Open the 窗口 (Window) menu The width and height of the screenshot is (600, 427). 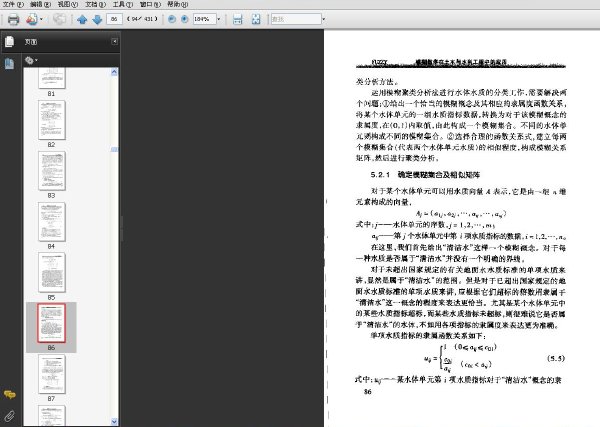pyautogui.click(x=150, y=5)
